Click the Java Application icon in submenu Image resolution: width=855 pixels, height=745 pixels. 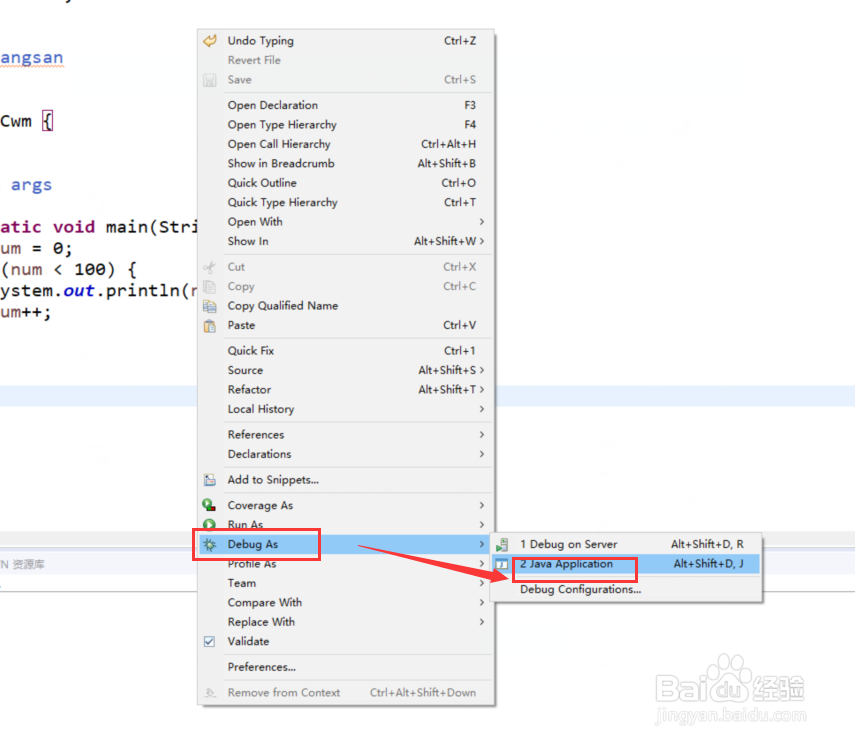[502, 564]
